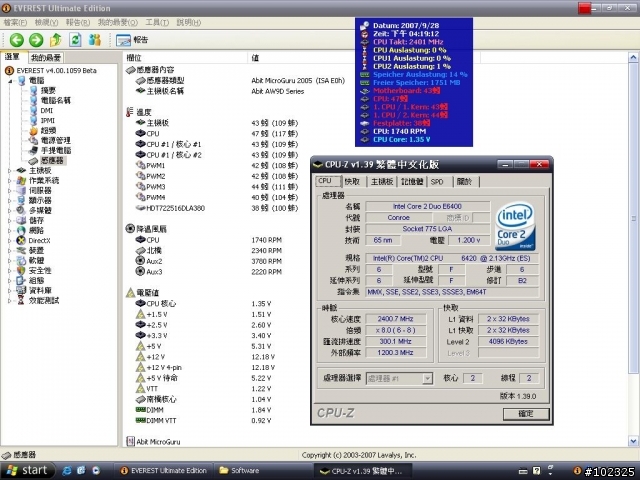Refresh the page with the refresh icon

(x=75, y=40)
